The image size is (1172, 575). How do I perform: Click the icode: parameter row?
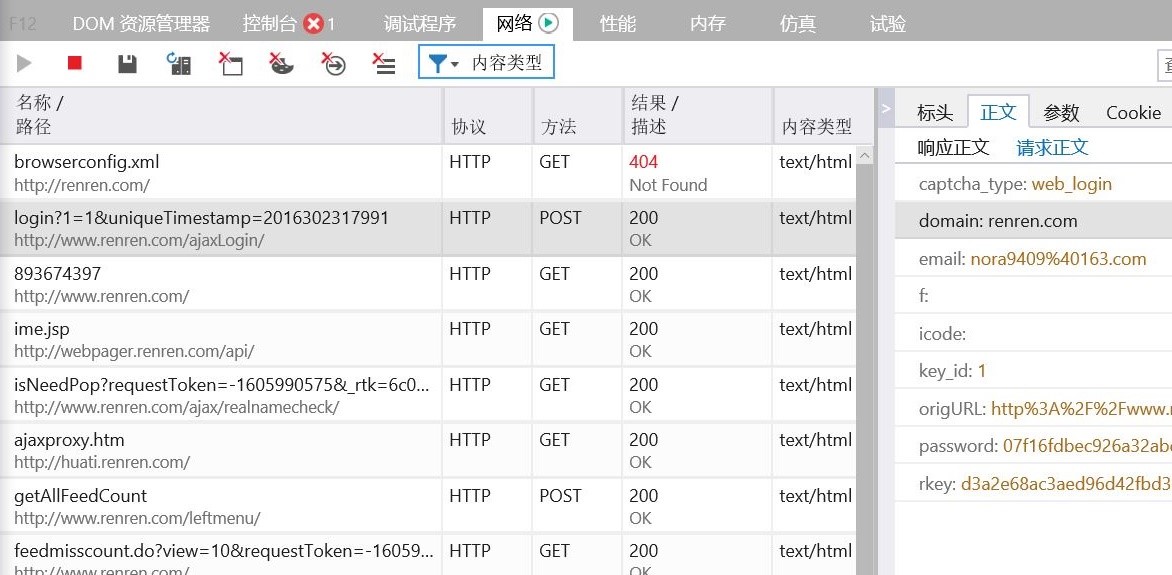1033,333
